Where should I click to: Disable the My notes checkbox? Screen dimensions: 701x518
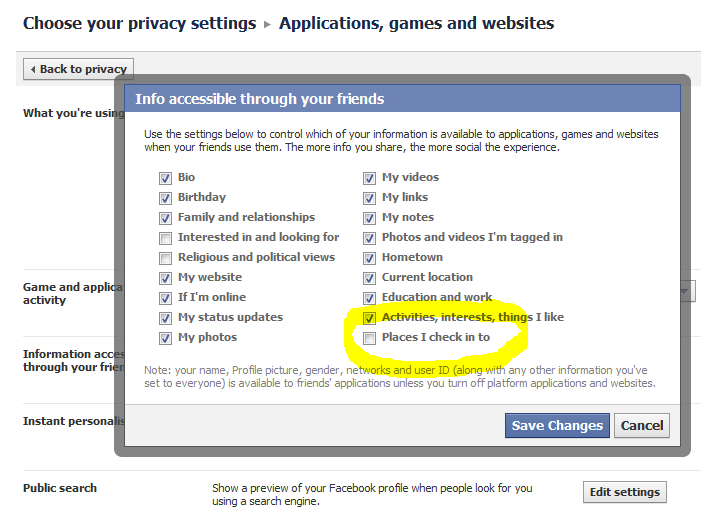369,218
